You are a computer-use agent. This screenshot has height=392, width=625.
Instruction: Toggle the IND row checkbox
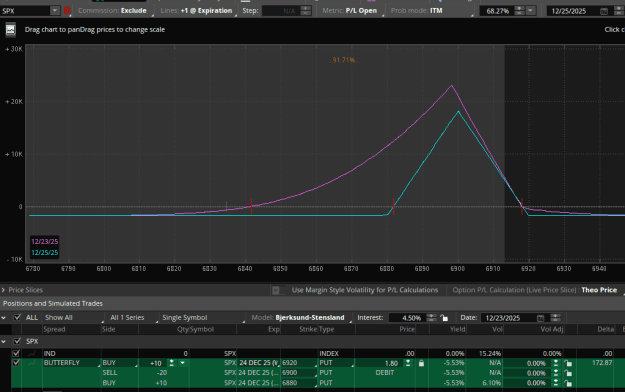point(16,353)
